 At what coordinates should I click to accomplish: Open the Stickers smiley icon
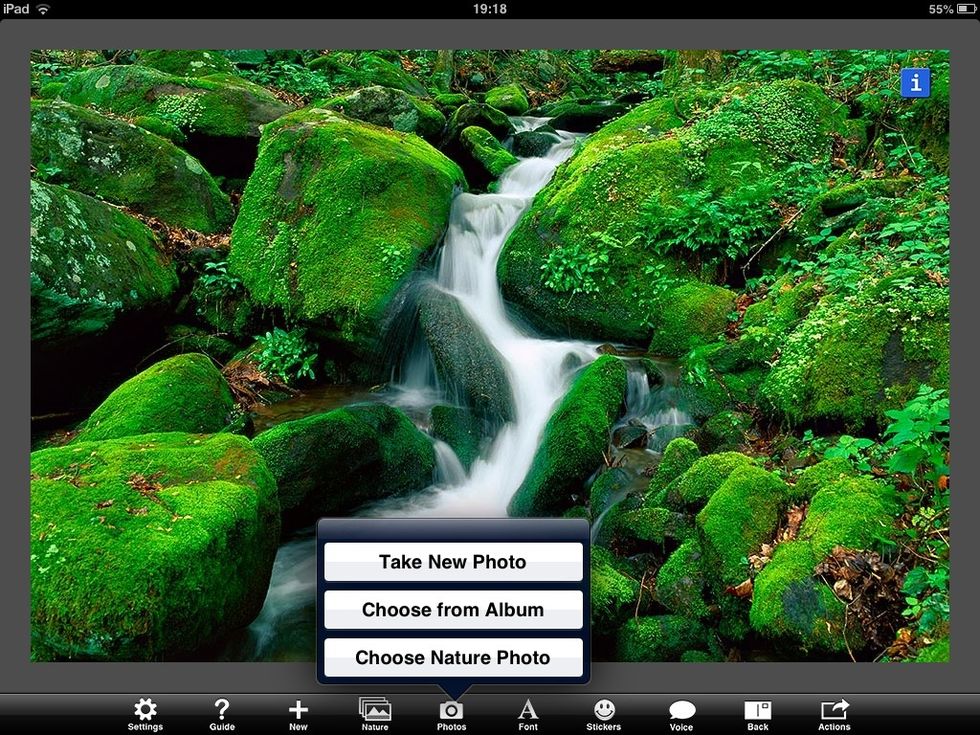click(603, 712)
